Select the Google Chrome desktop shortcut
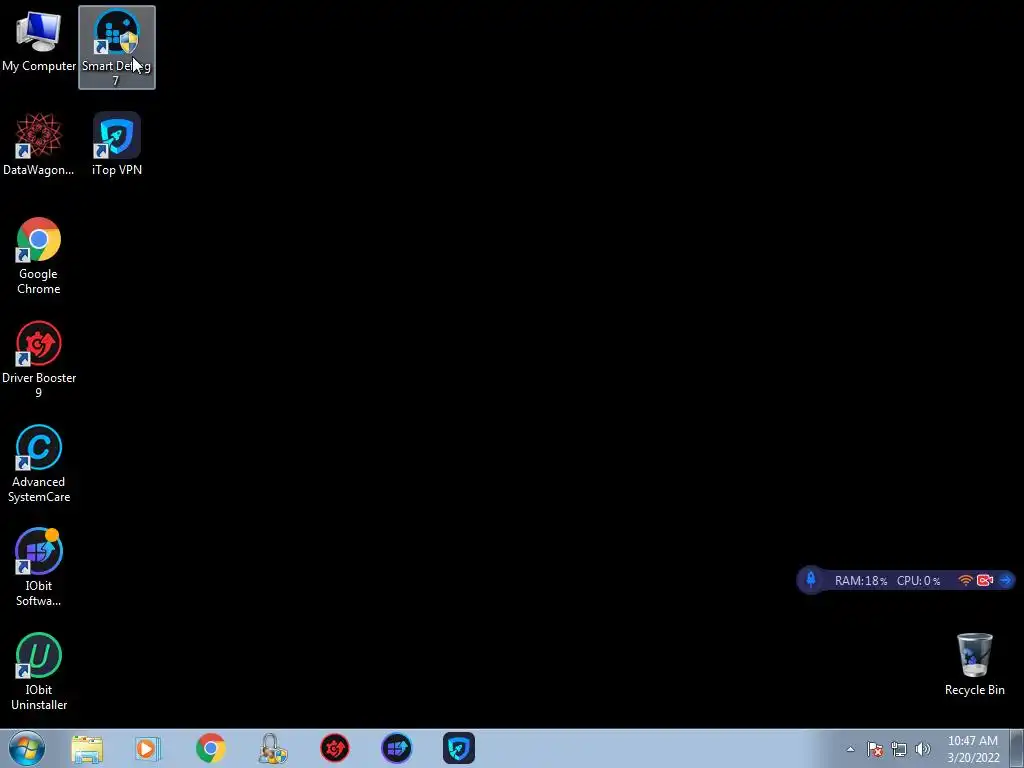The height and width of the screenshot is (768, 1024). [39, 255]
